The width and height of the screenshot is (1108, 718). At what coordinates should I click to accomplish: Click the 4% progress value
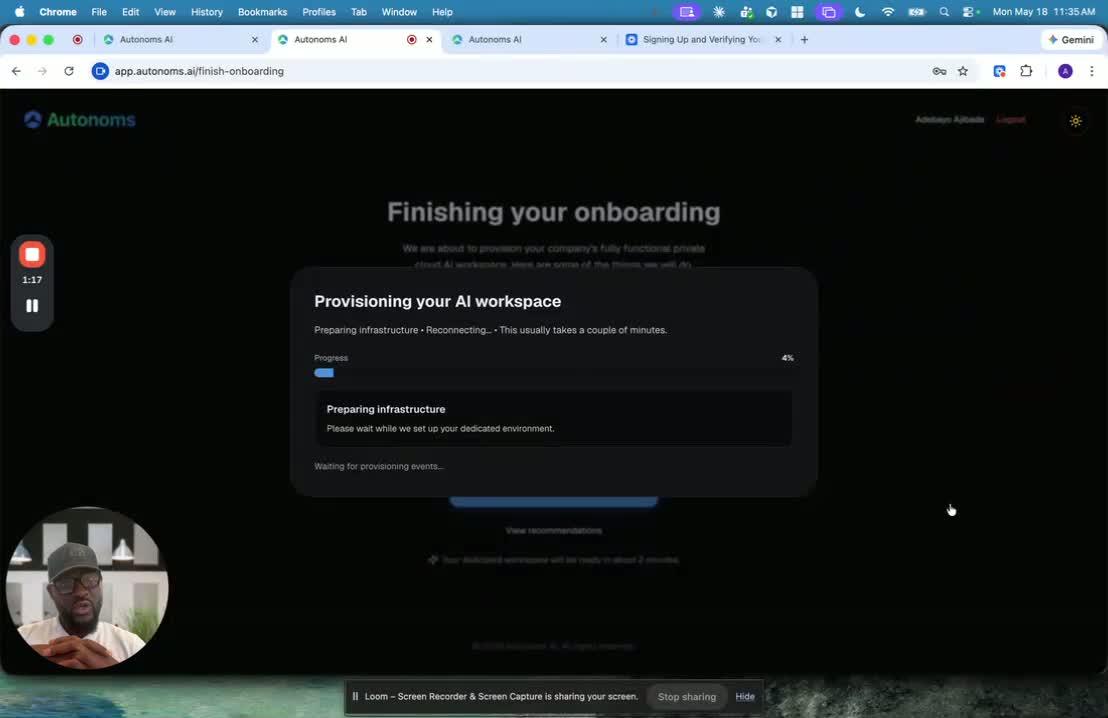787,358
